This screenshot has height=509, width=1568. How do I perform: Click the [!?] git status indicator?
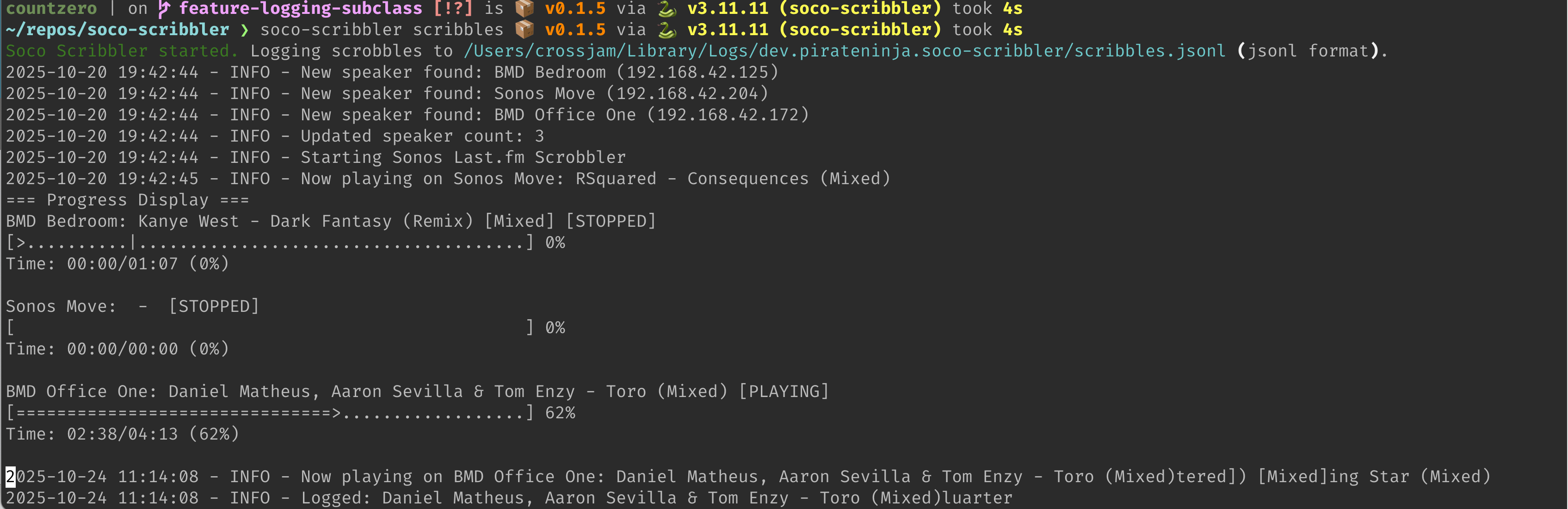[453, 8]
